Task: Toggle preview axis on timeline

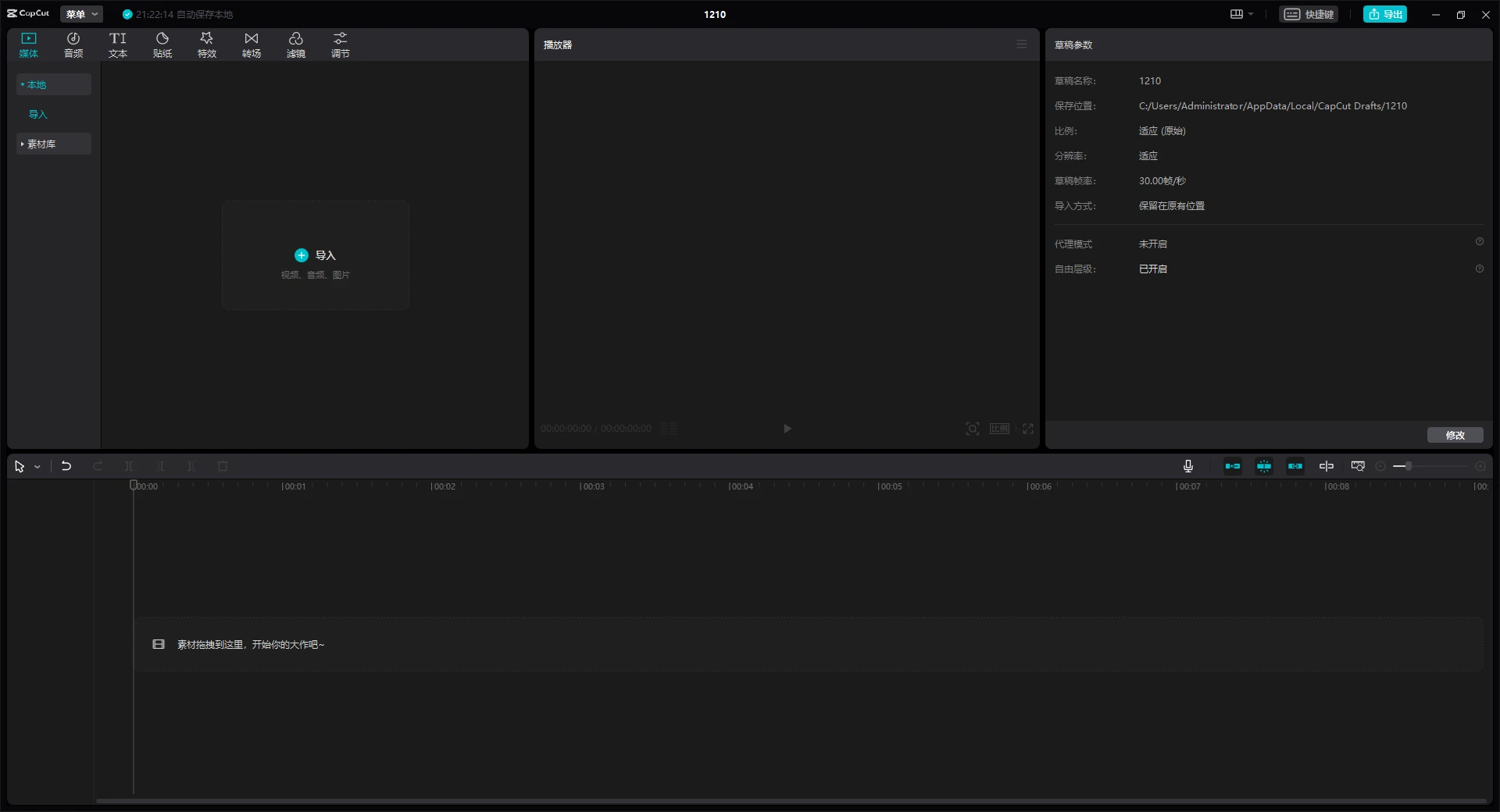Action: click(x=1327, y=466)
